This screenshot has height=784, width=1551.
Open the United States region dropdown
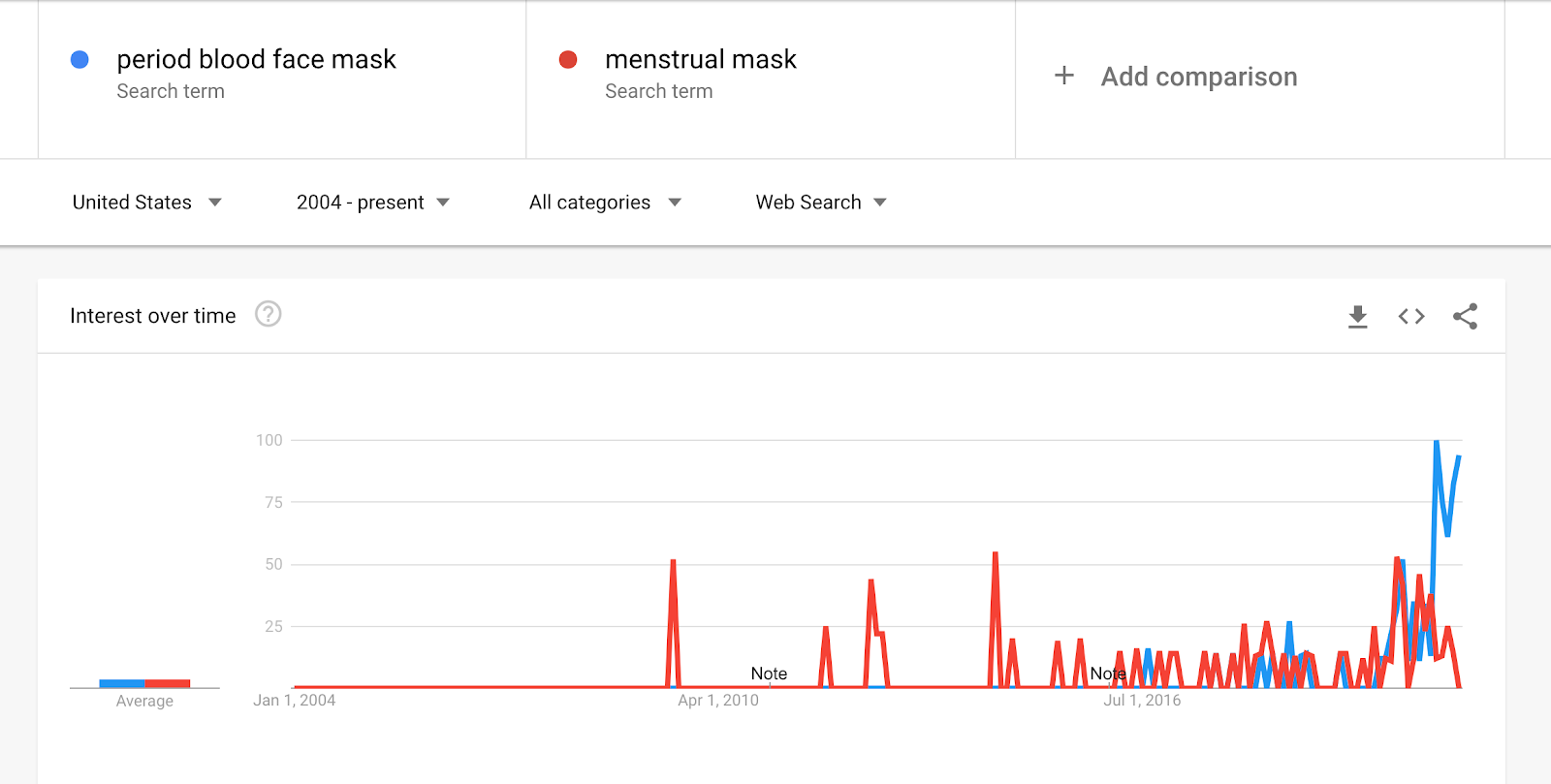(145, 202)
